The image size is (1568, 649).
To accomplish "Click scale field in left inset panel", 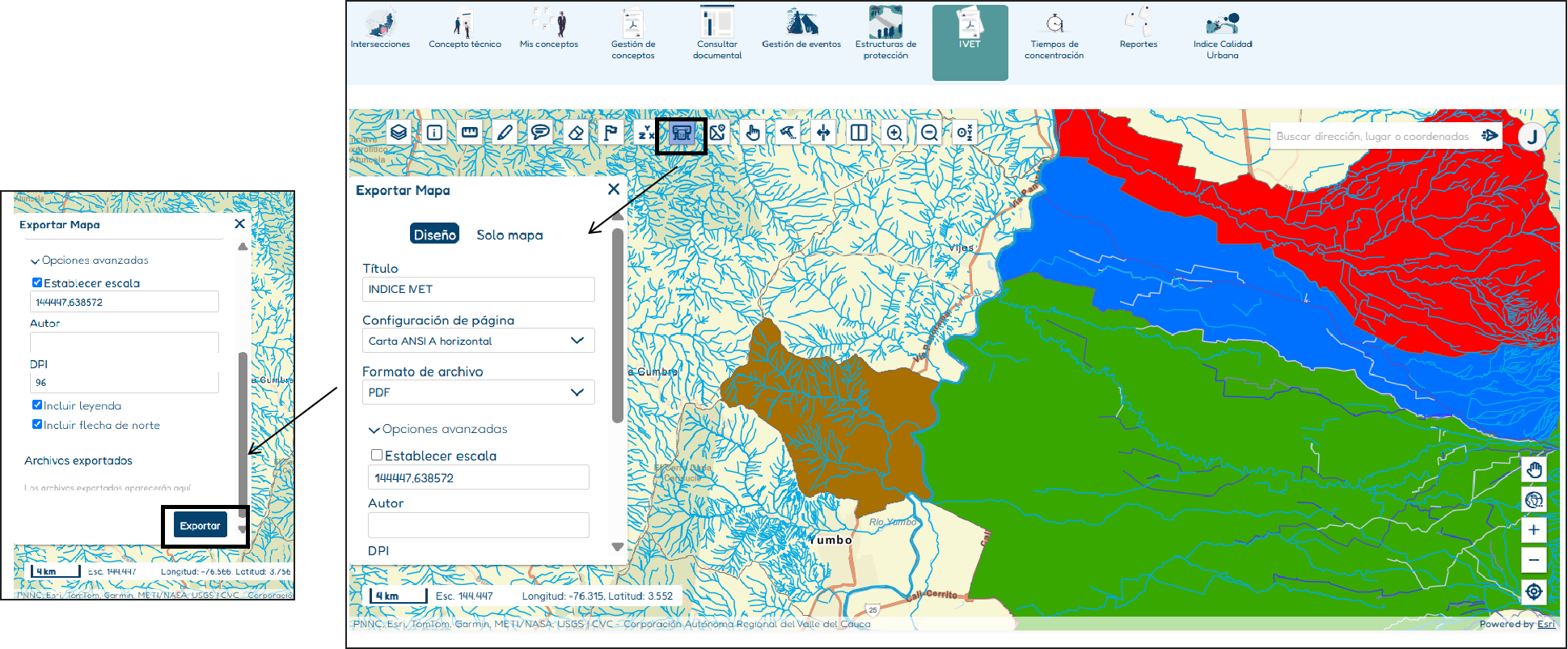I will (x=125, y=302).
